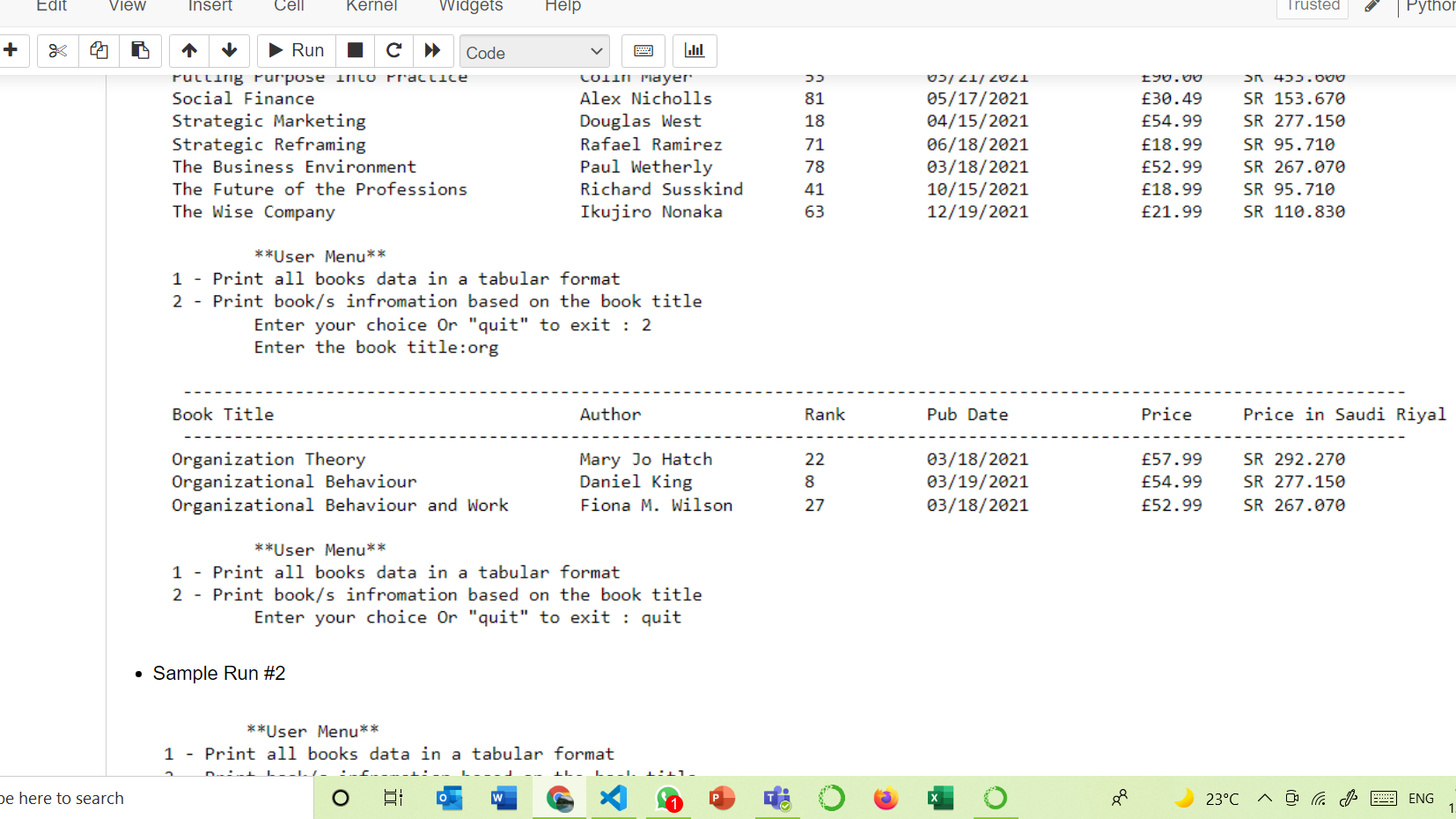
Task: Open Visual Studio Code from taskbar
Action: [614, 798]
